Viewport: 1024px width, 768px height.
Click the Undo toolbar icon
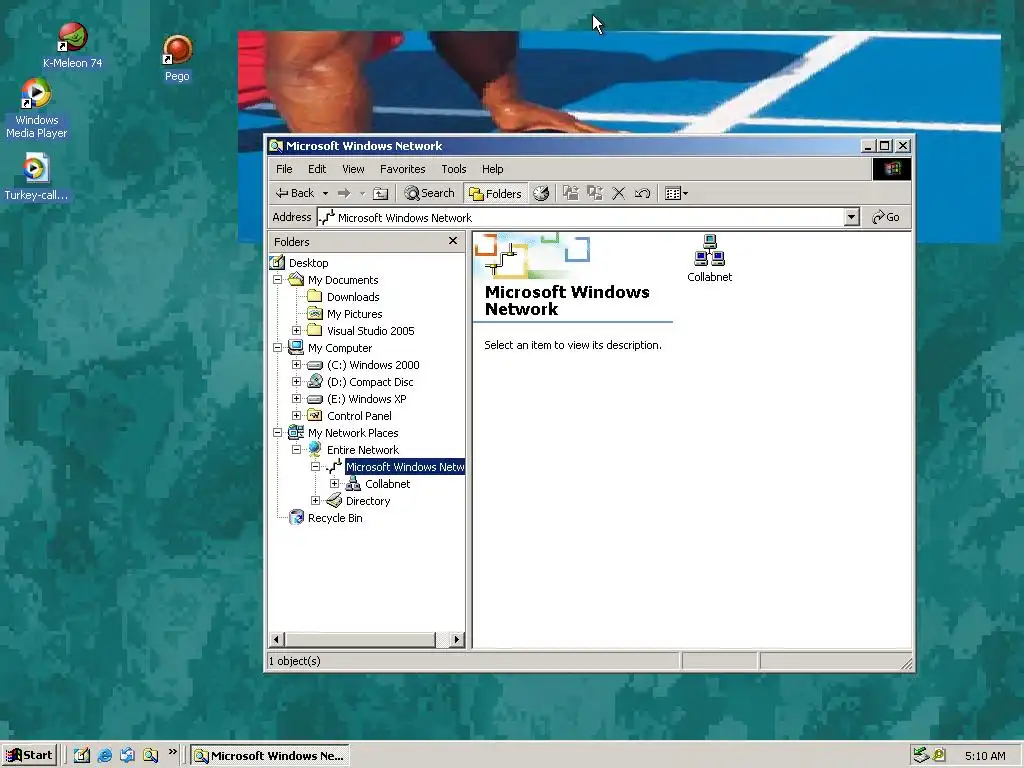[642, 193]
